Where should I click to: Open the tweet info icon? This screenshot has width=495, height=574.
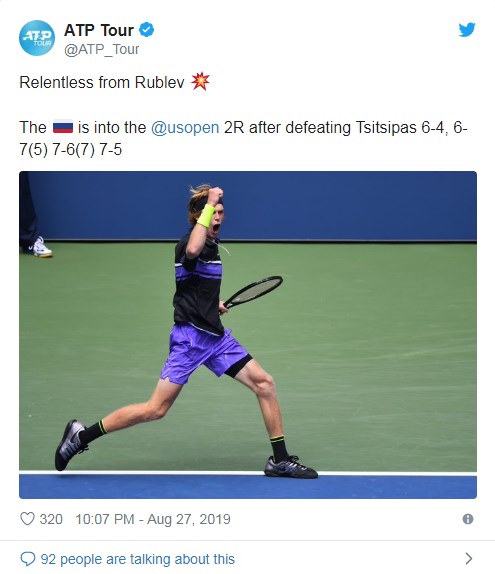pos(468,519)
